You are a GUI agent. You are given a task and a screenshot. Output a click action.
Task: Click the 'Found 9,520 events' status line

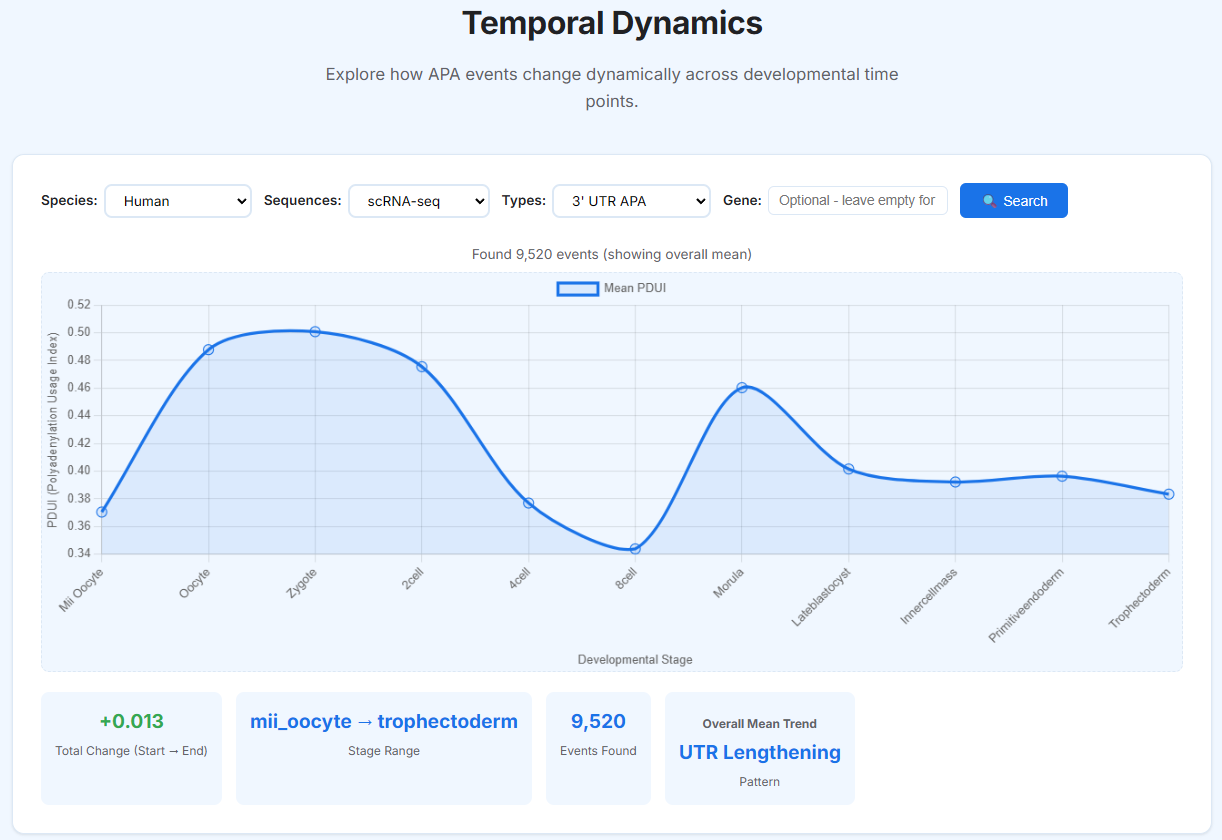[612, 254]
